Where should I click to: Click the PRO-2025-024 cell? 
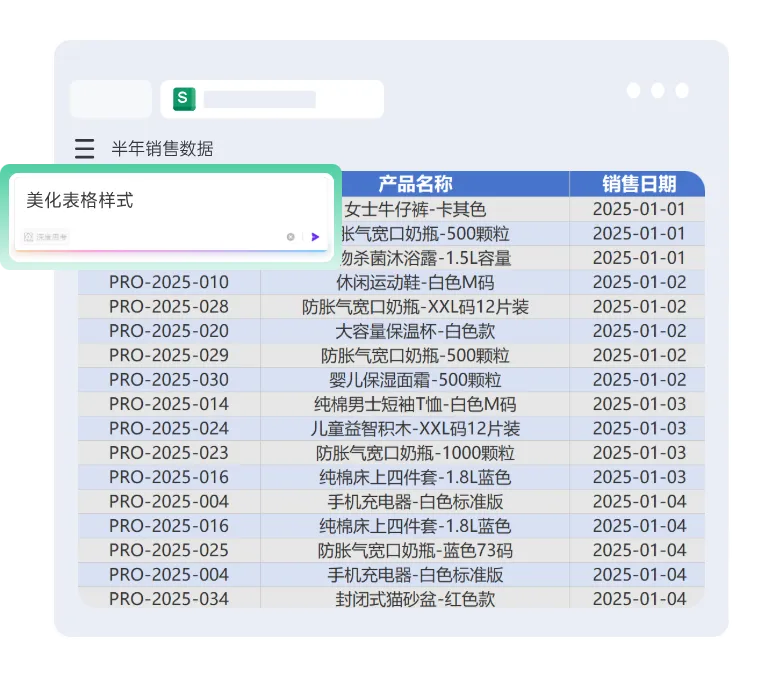click(x=169, y=428)
